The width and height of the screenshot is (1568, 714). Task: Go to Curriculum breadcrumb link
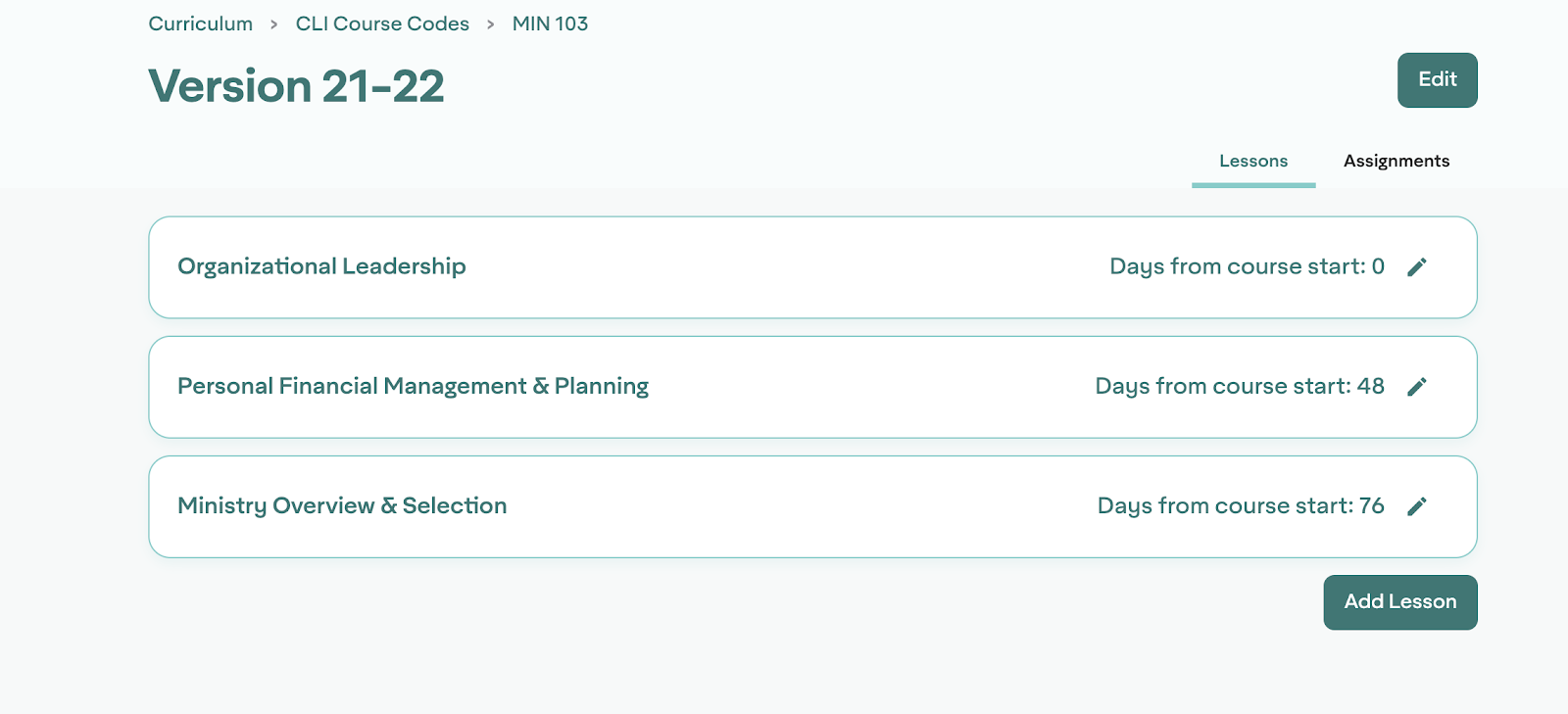tap(201, 24)
